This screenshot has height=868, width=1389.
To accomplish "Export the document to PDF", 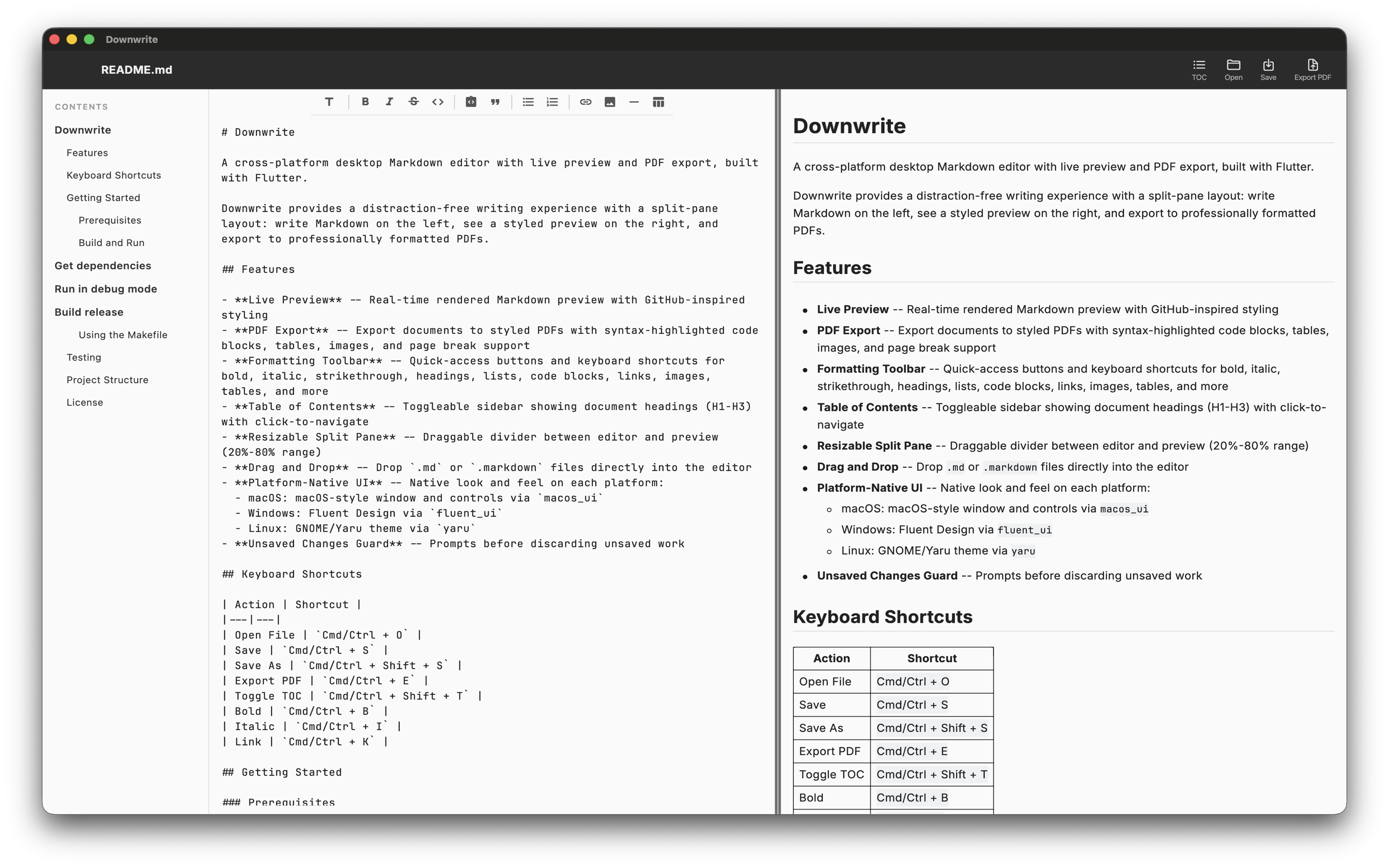I will [1312, 68].
